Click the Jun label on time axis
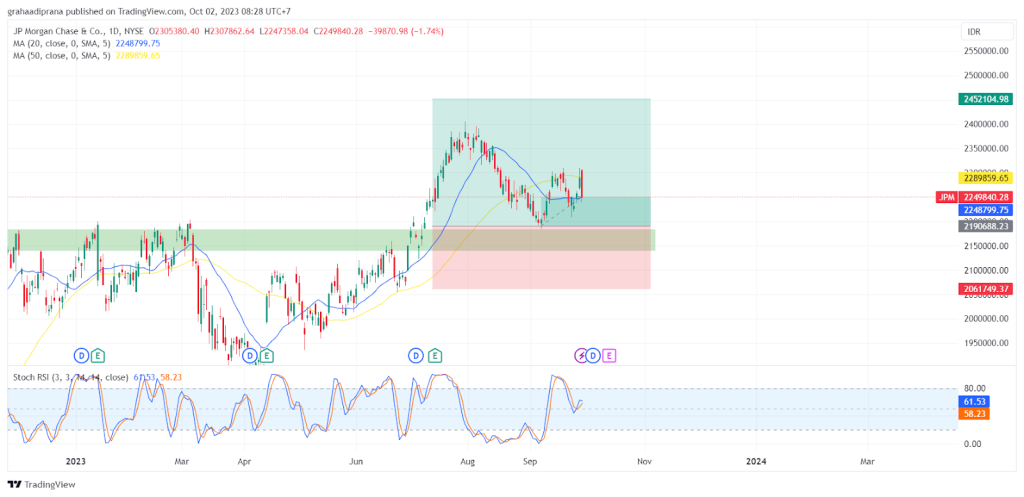The height and width of the screenshot is (497, 1024). coord(357,461)
